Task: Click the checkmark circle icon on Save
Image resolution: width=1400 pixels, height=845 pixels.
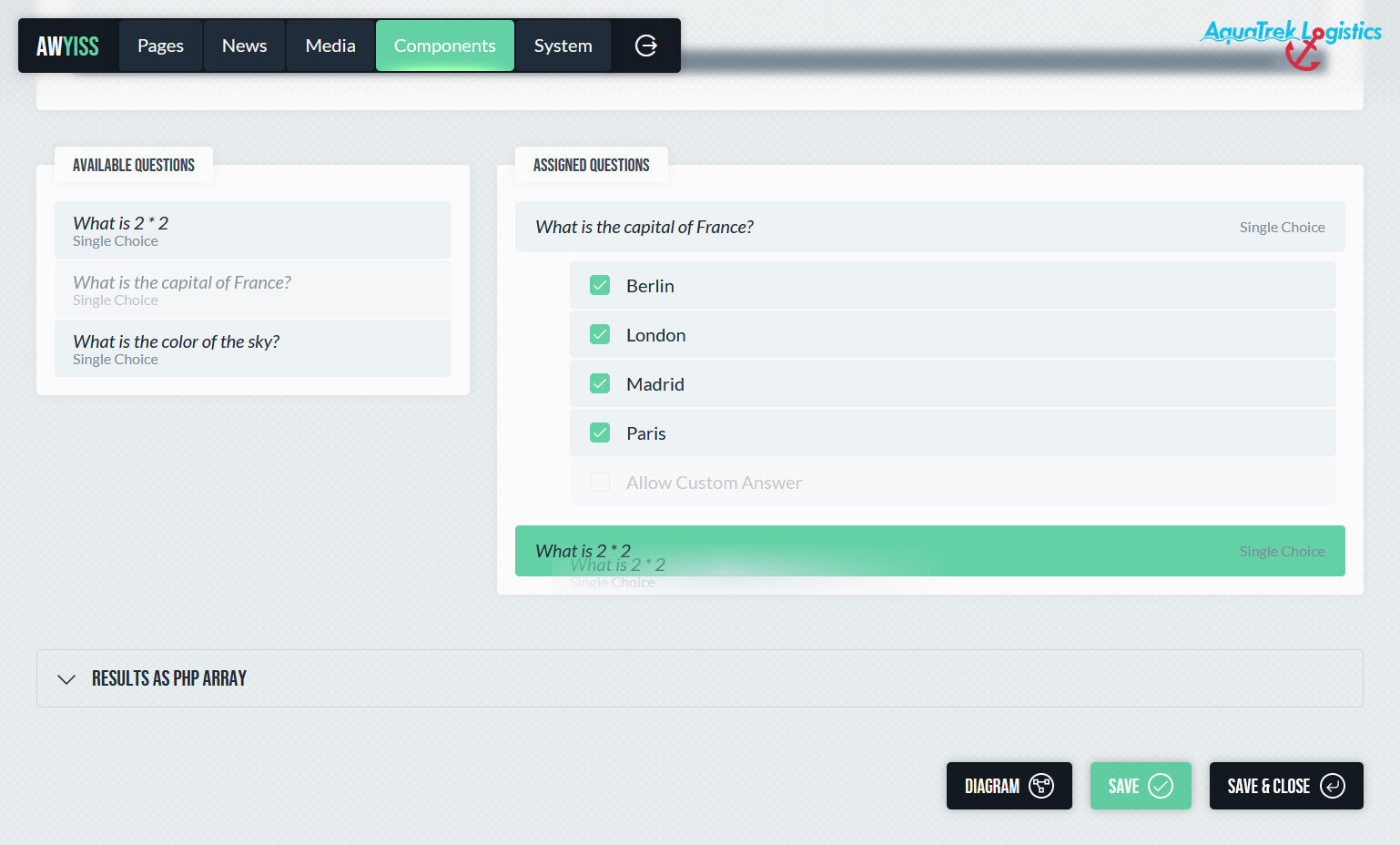Action: (x=1161, y=786)
